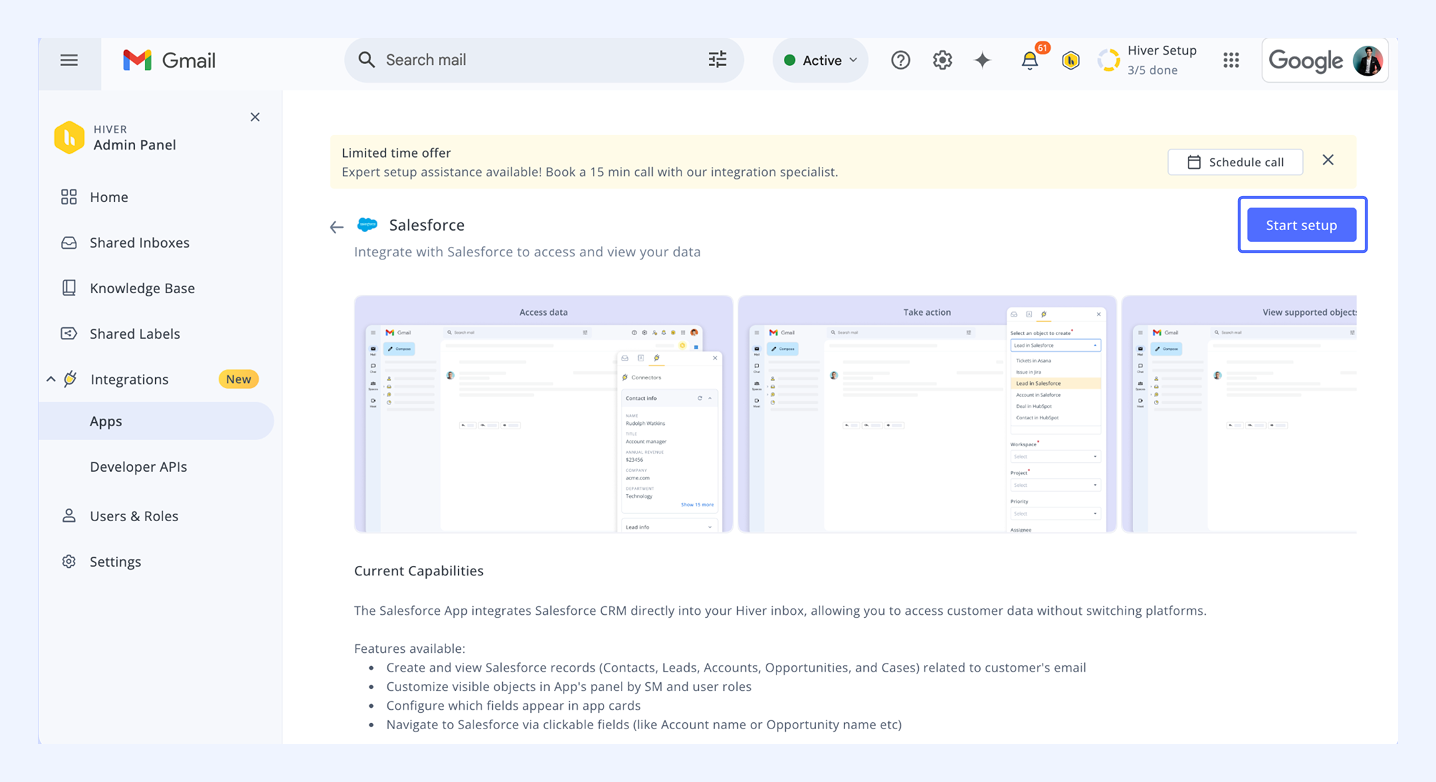Click the Features available text
This screenshot has height=782, width=1436.
410,648
